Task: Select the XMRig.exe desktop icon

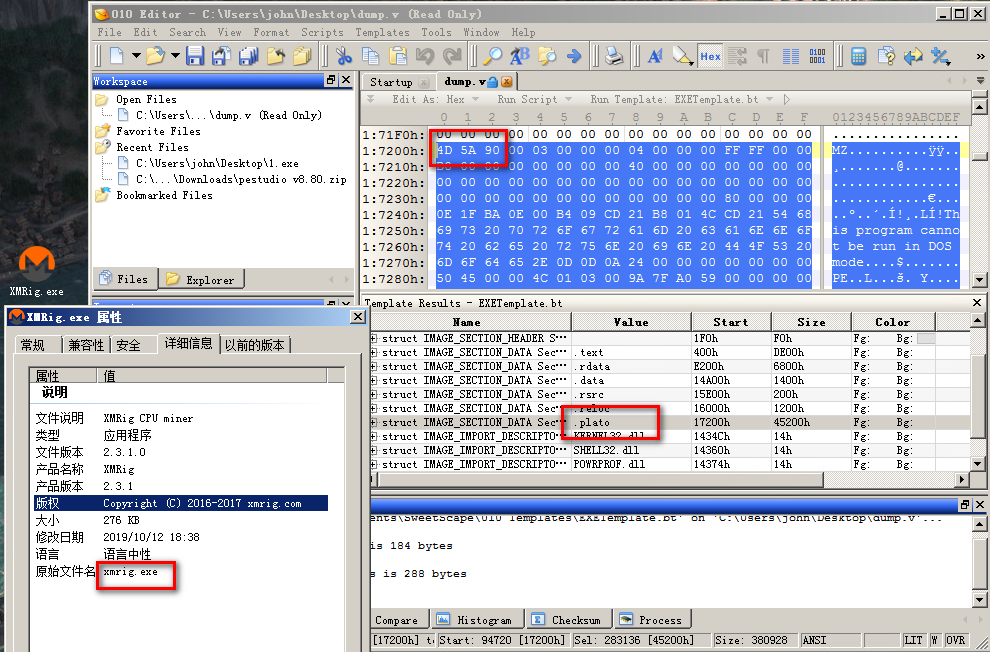Action: 36,271
